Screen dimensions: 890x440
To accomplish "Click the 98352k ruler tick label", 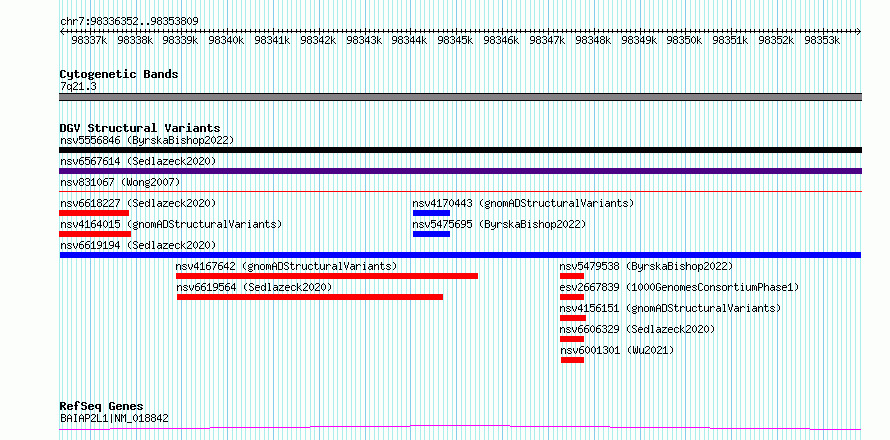I will tap(776, 40).
